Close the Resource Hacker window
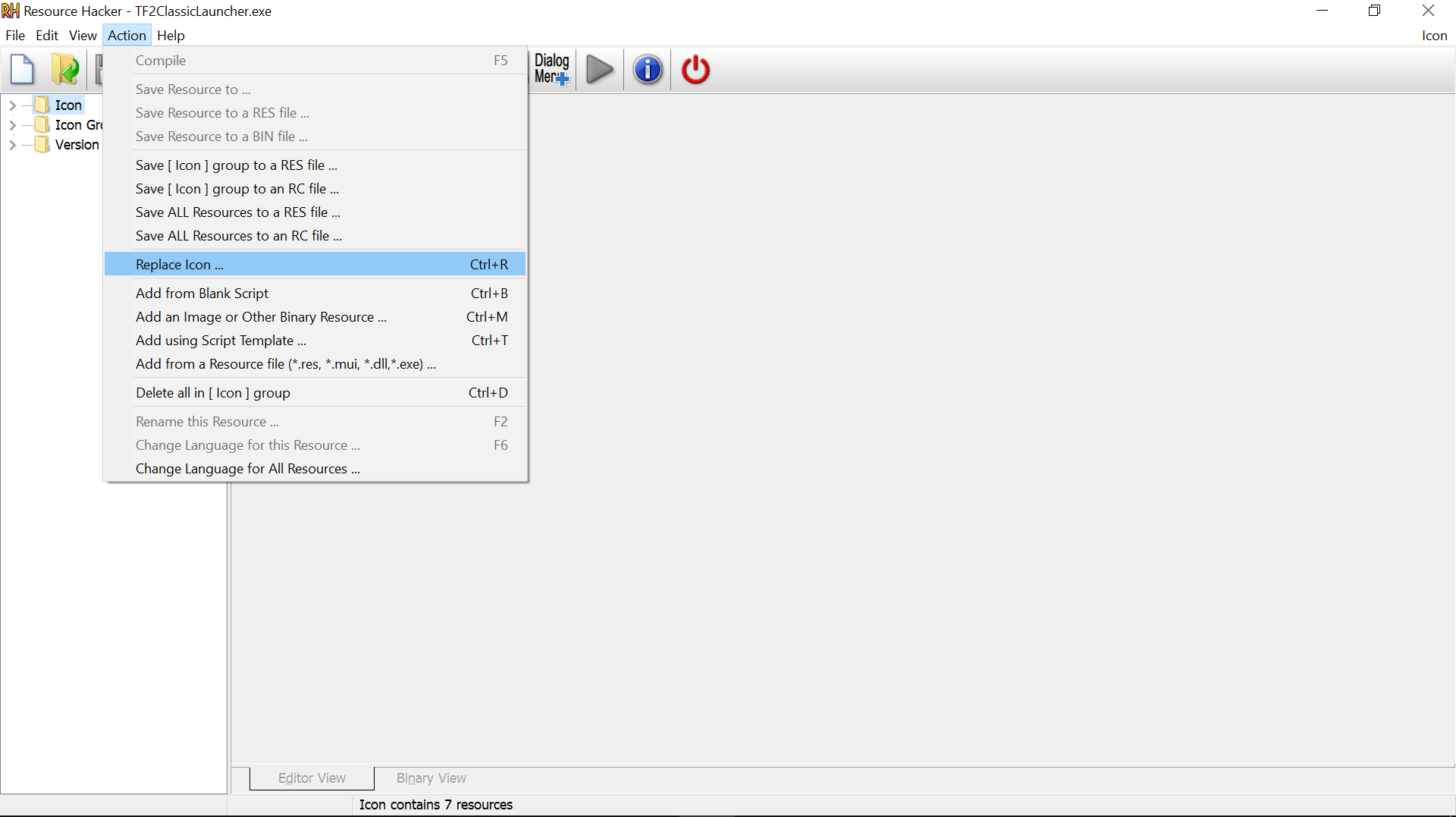1456x817 pixels. pyautogui.click(x=1428, y=11)
